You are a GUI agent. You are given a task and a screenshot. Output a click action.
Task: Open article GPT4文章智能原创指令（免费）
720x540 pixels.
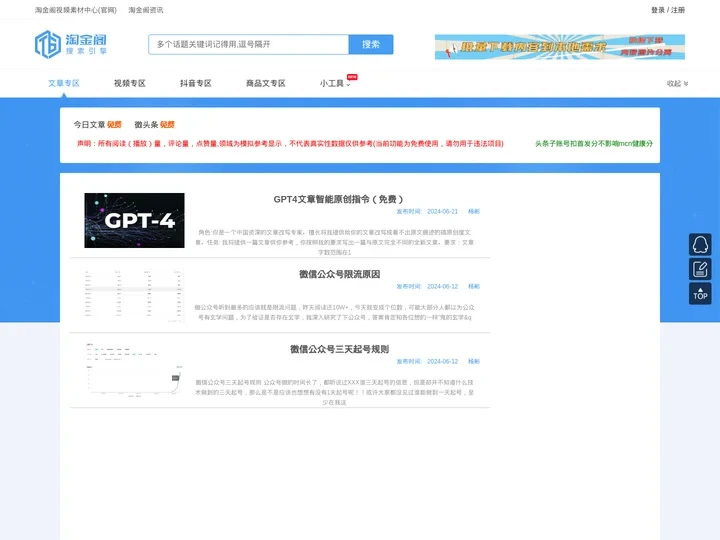point(338,199)
